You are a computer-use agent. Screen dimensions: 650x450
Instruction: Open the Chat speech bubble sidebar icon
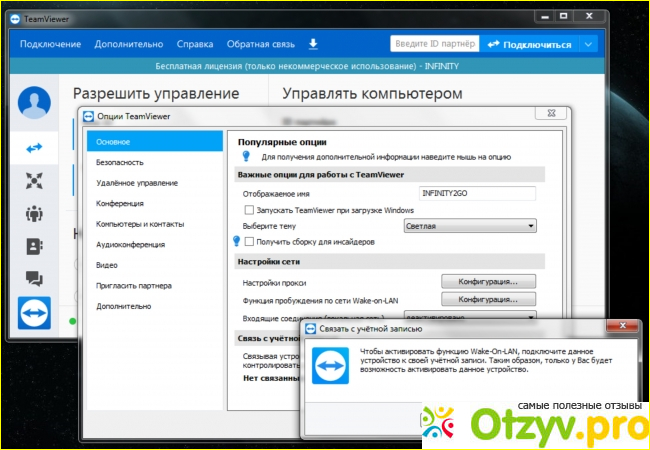click(34, 279)
